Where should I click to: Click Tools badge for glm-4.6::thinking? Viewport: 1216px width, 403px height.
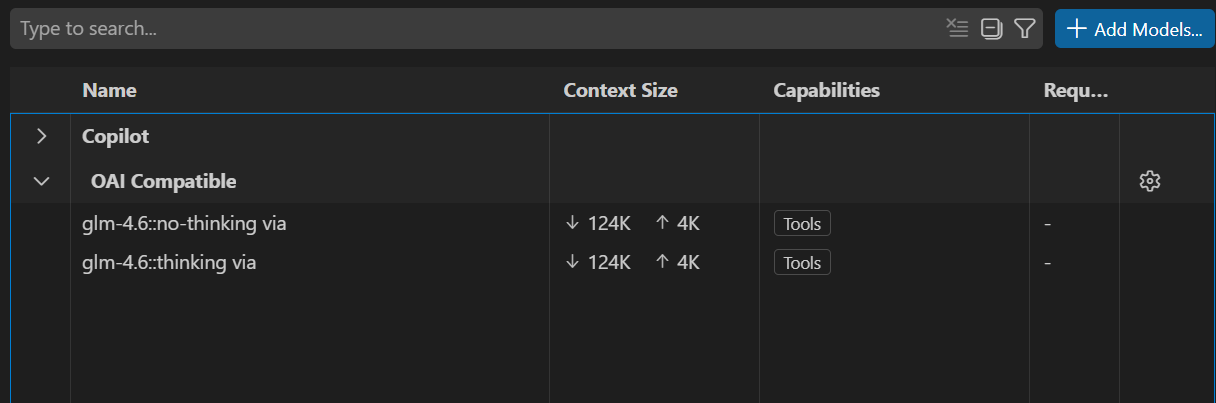pos(802,263)
